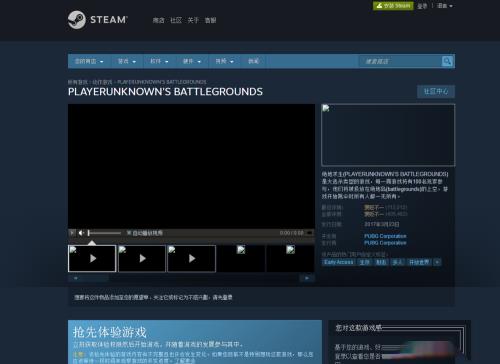Click the magnifier search icon
Viewport: 500px width, 364px height.
click(447, 61)
